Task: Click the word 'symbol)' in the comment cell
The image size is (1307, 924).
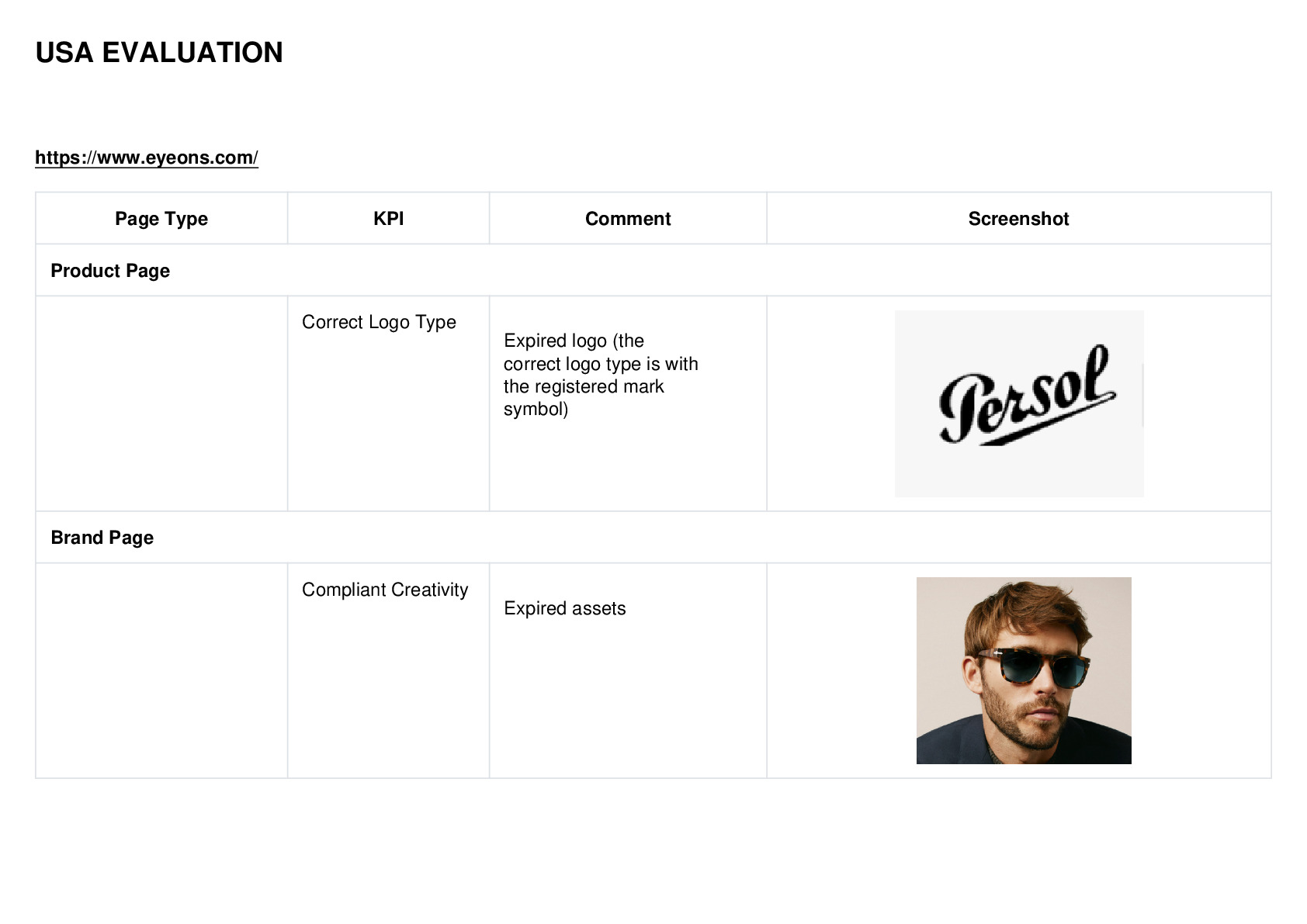Action: tap(536, 409)
